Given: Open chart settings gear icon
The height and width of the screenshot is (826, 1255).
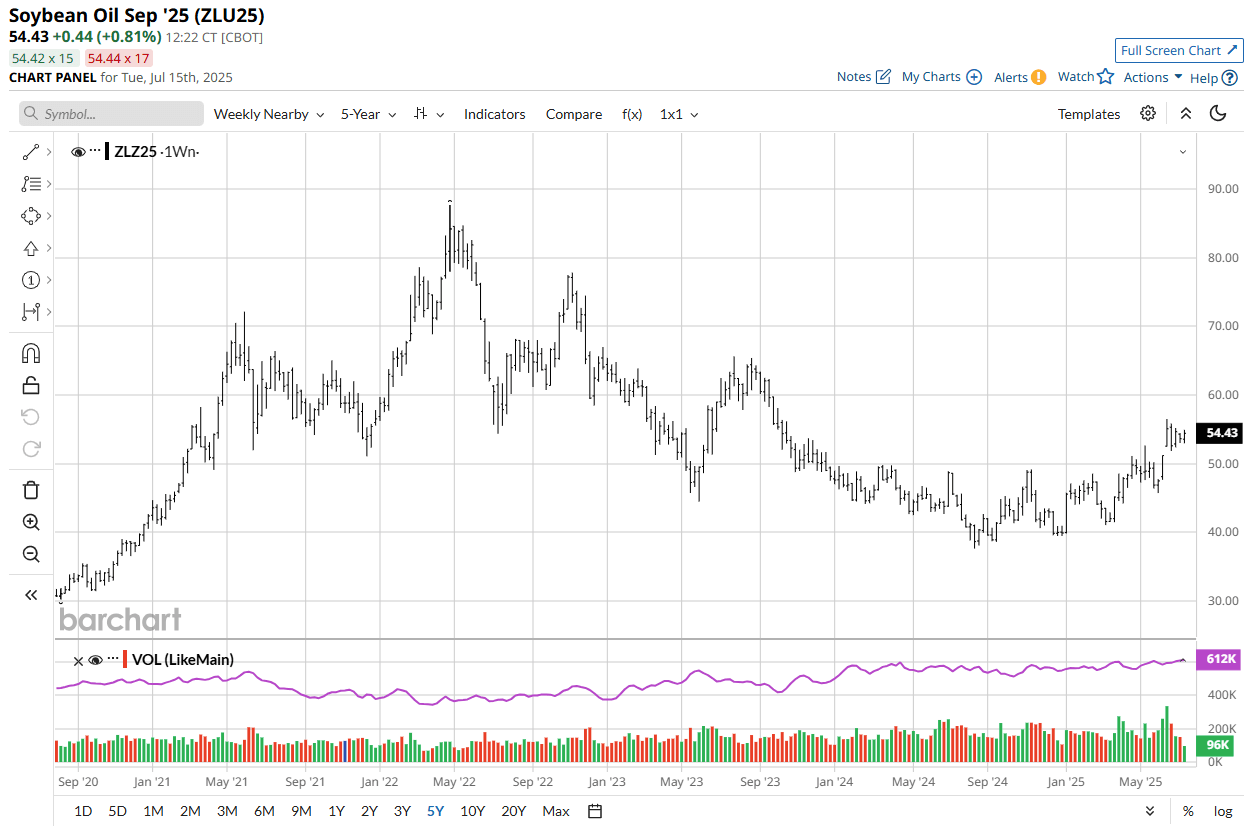Looking at the screenshot, I should tap(1148, 114).
